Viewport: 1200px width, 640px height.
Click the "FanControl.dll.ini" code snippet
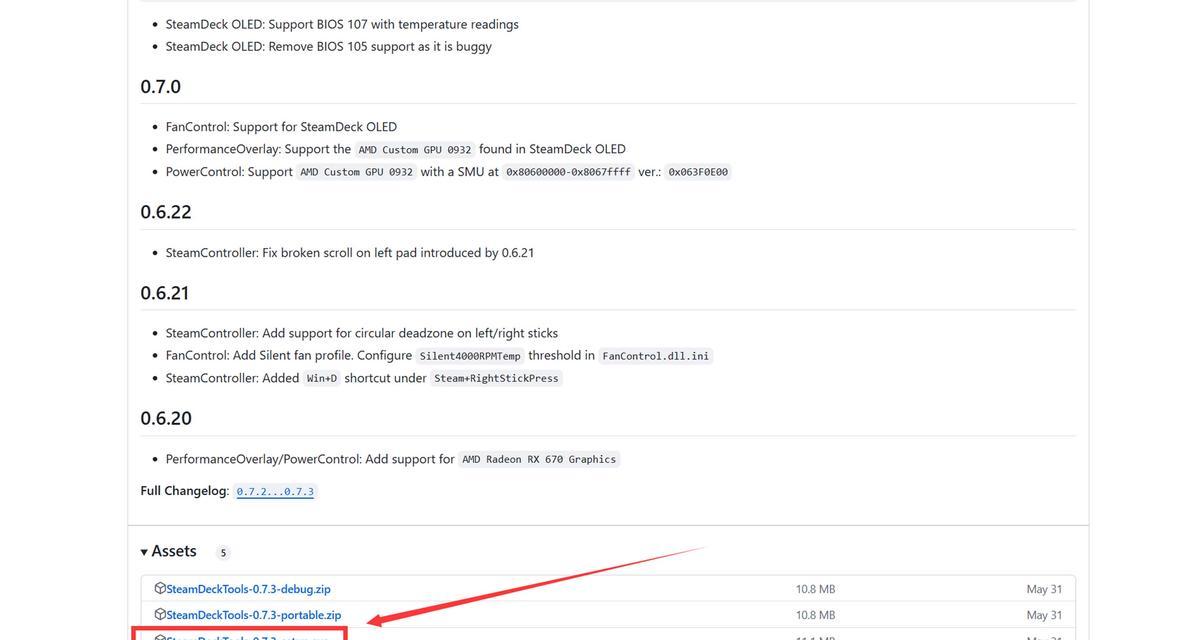(656, 356)
